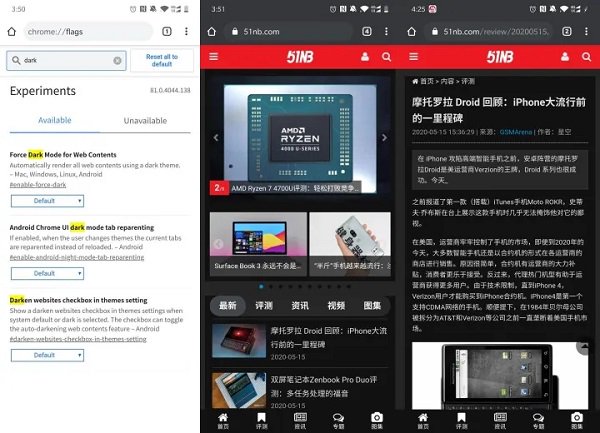Screen dimensions: 600x433
Task: Open 摩托罗拉 Droid 回顾 list article
Action: tap(300, 342)
